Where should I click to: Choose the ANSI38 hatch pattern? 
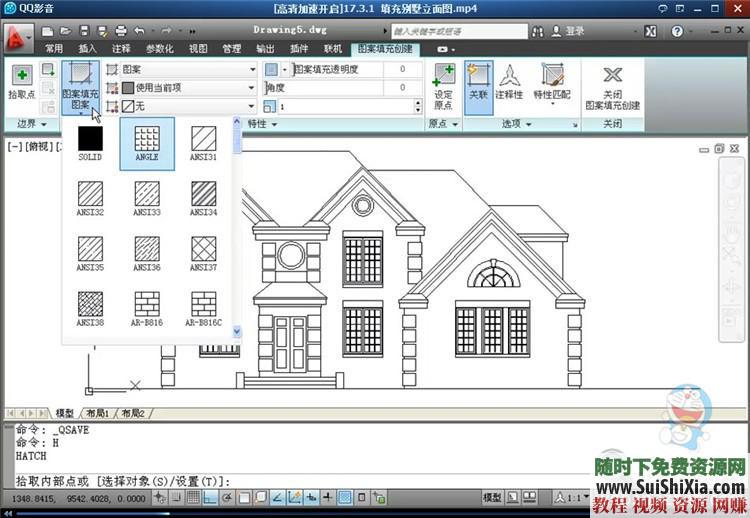90,309
